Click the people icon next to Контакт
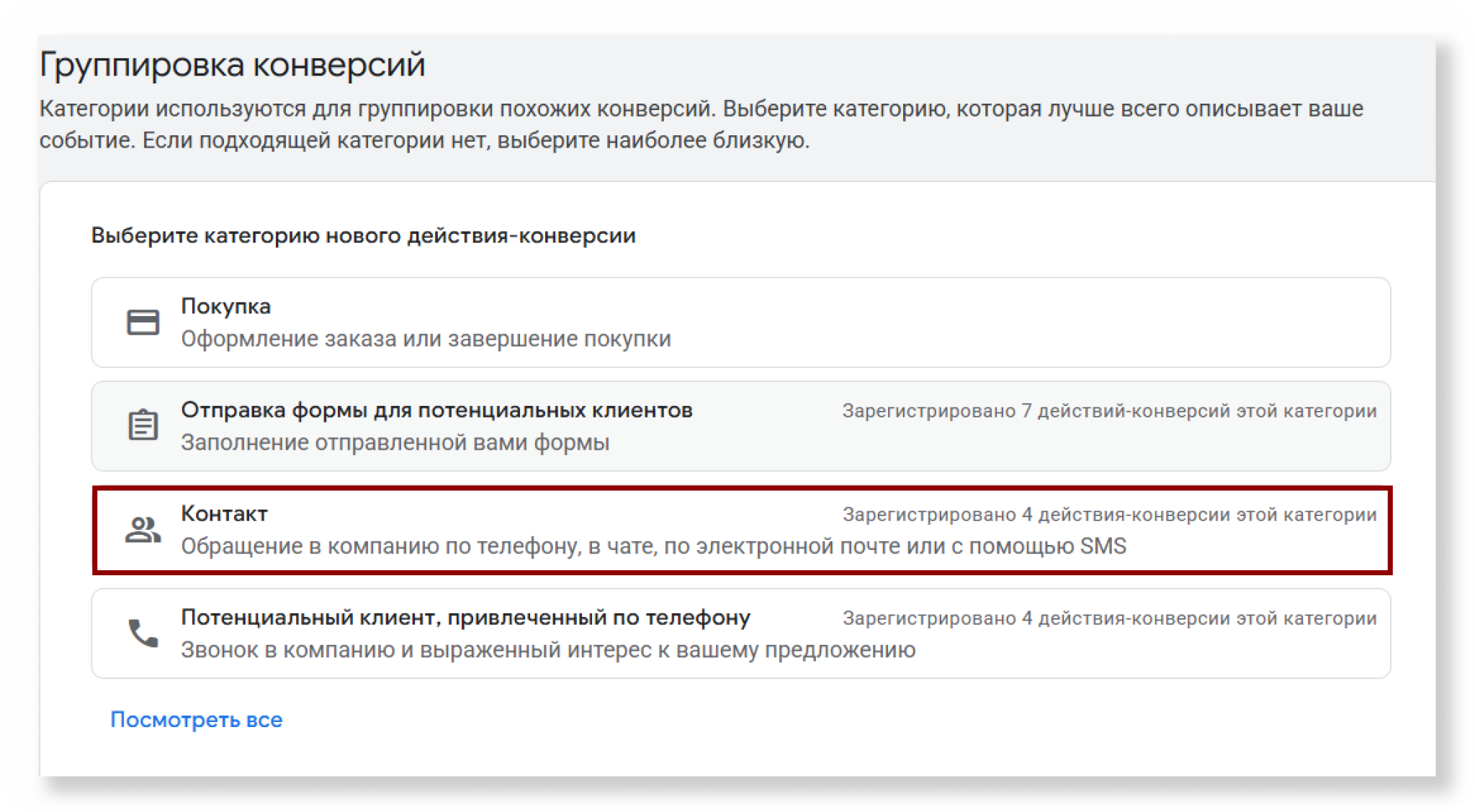The image size is (1475, 812). pos(143,530)
